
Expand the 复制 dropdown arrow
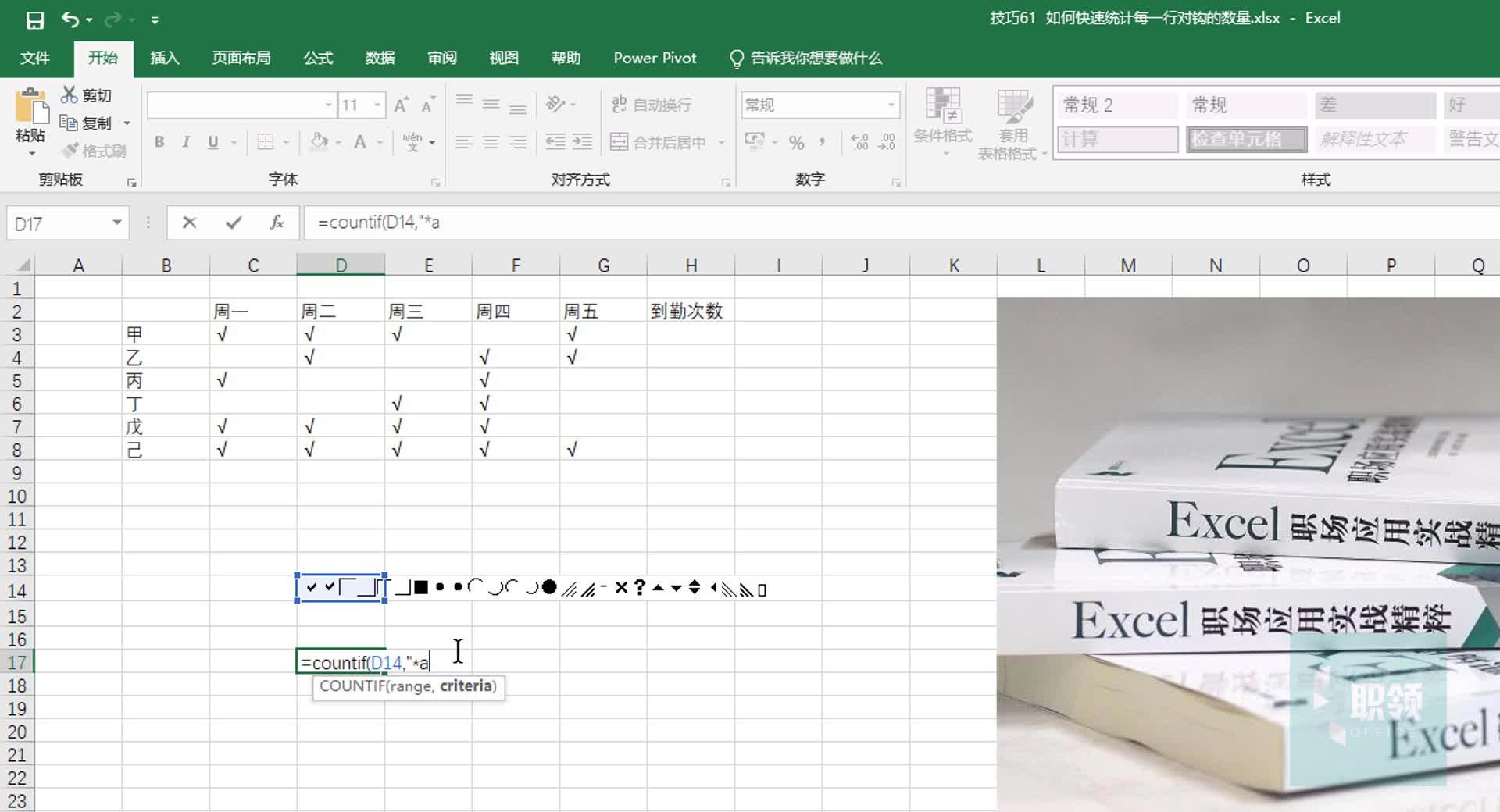tap(127, 123)
